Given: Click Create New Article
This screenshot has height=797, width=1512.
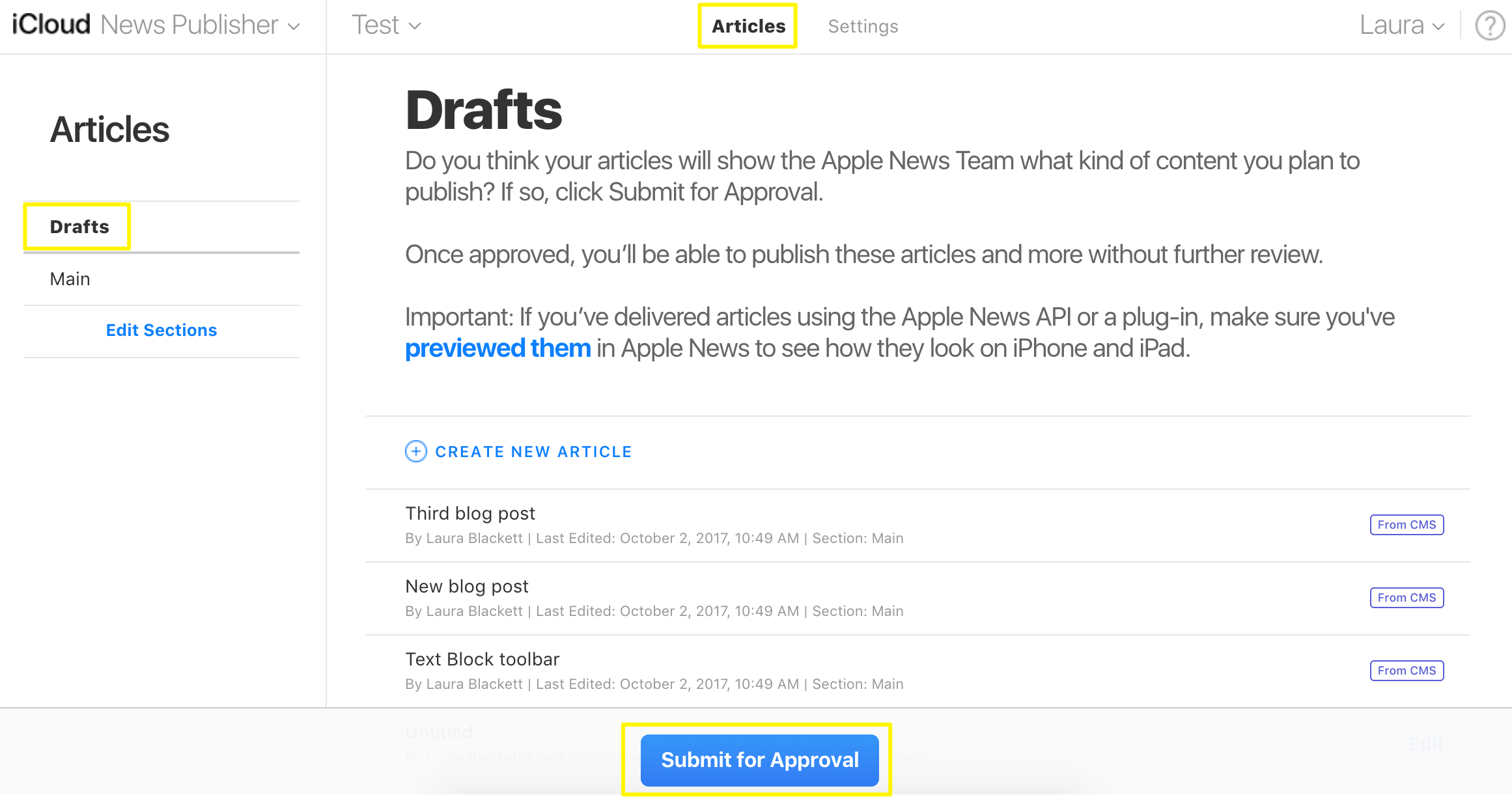Looking at the screenshot, I should (x=533, y=452).
